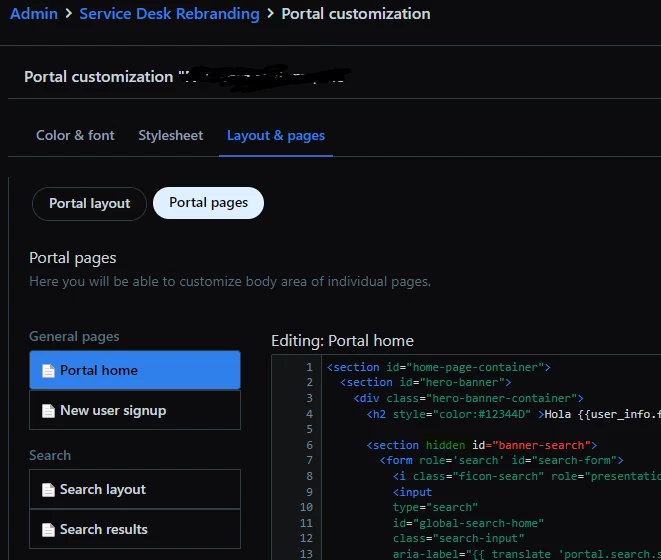Click the hero-banner section code line

tap(425, 382)
